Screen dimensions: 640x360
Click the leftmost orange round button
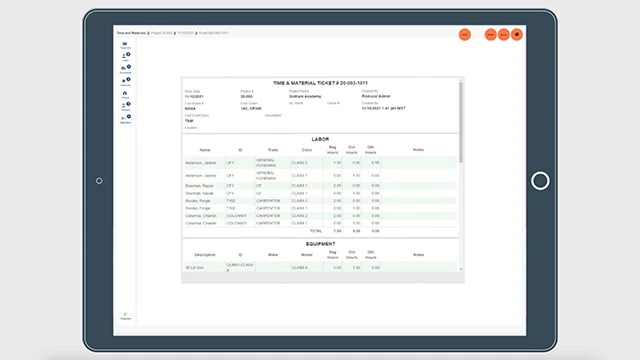click(x=464, y=35)
